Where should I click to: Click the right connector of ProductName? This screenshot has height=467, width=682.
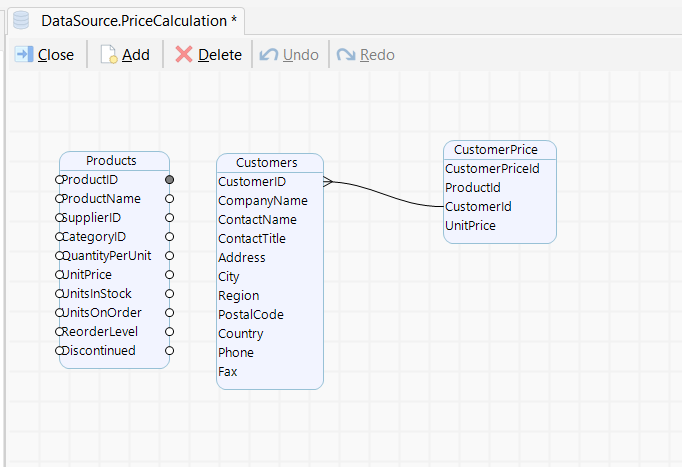(170, 199)
